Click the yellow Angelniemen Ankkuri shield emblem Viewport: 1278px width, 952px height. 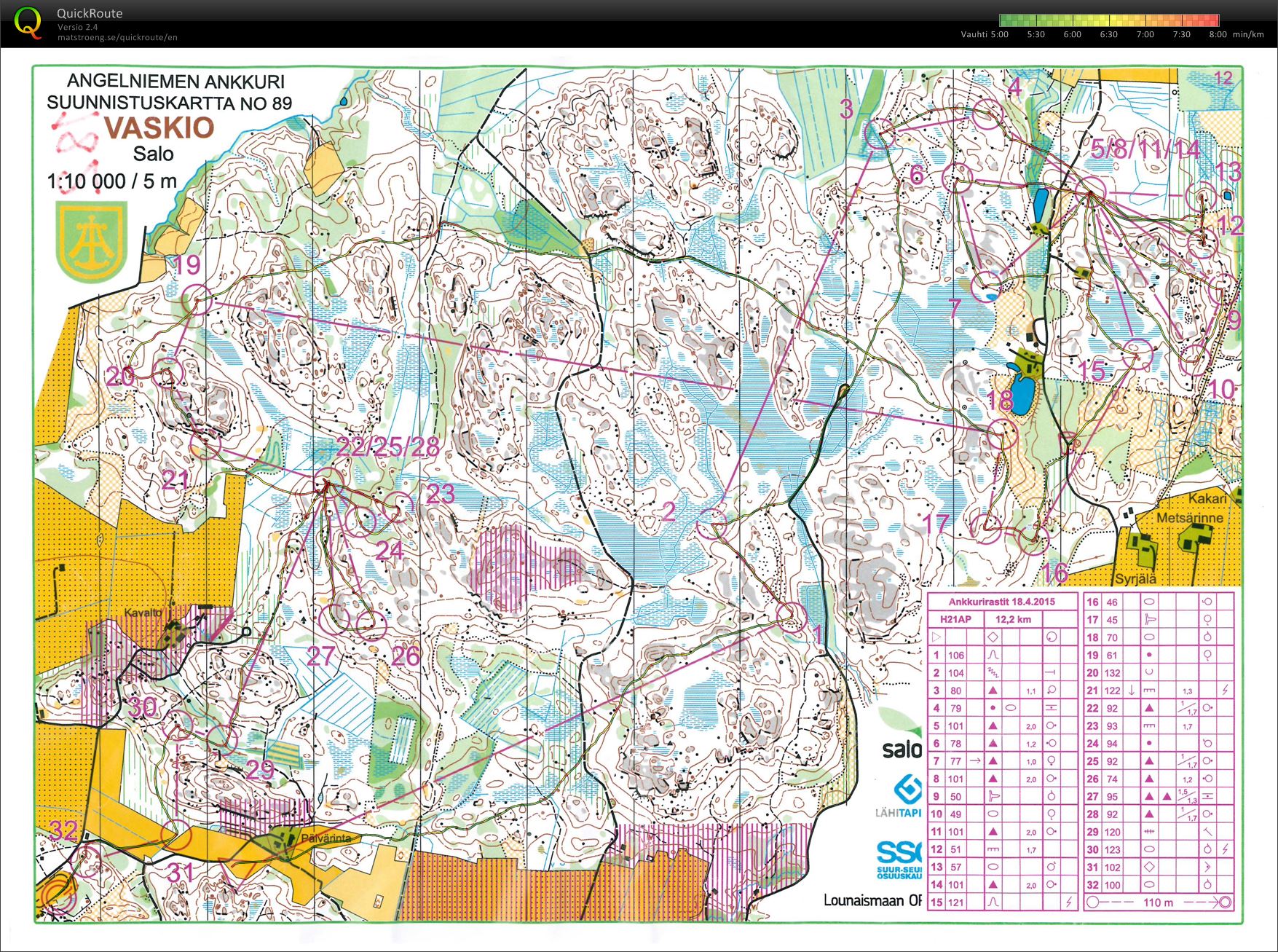(x=92, y=243)
